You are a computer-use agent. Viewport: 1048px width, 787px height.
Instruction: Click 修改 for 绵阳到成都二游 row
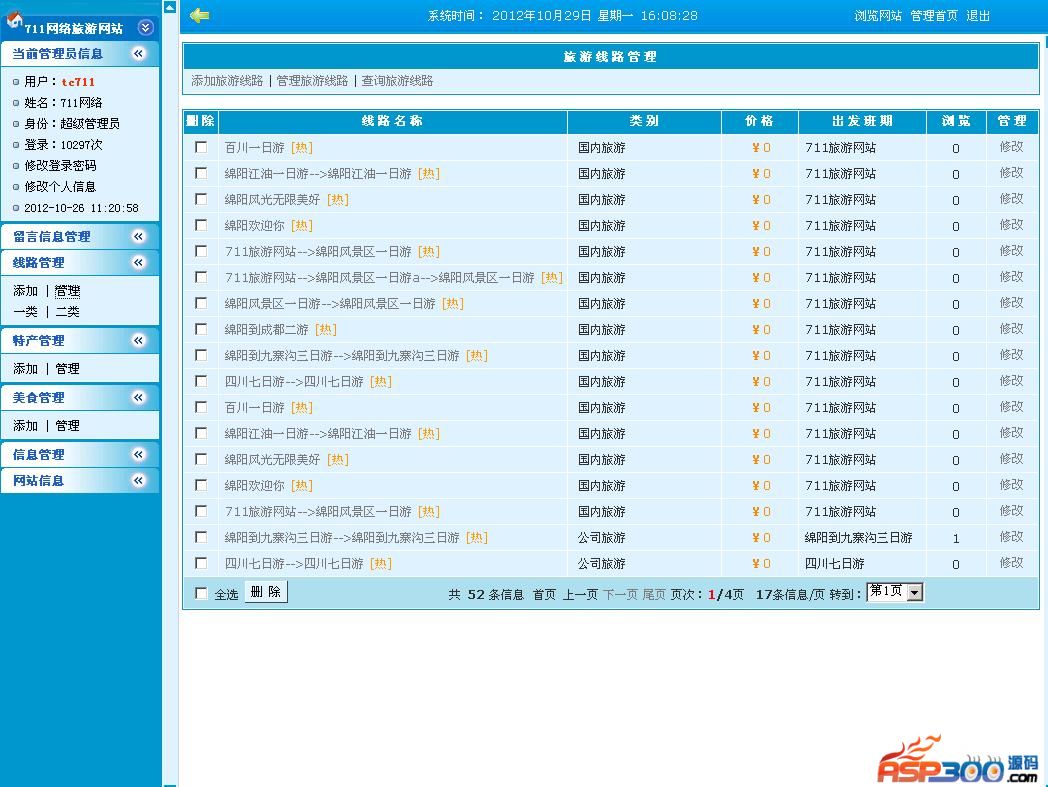[1011, 329]
